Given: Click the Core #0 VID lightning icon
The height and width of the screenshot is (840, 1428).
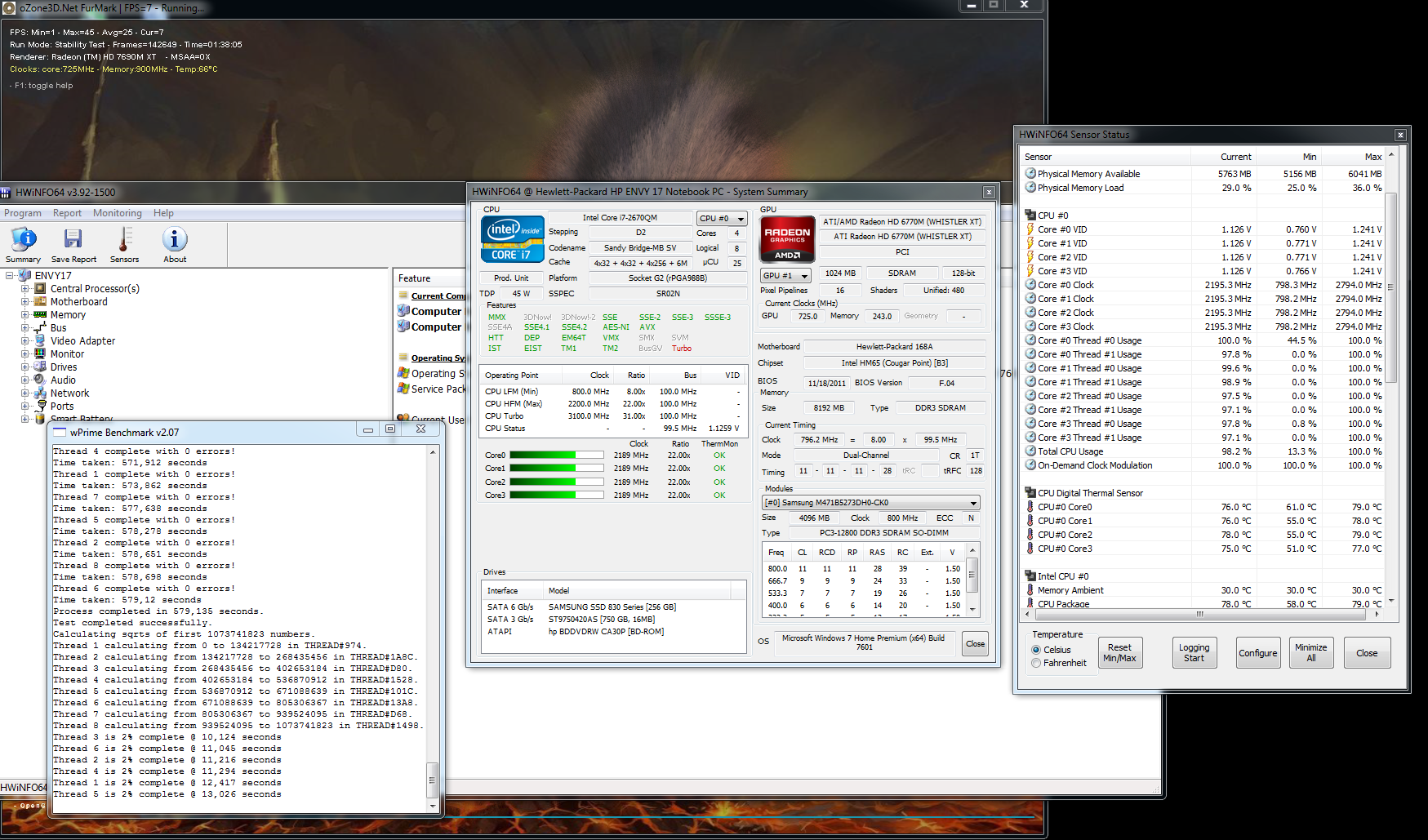Looking at the screenshot, I should [x=1030, y=229].
